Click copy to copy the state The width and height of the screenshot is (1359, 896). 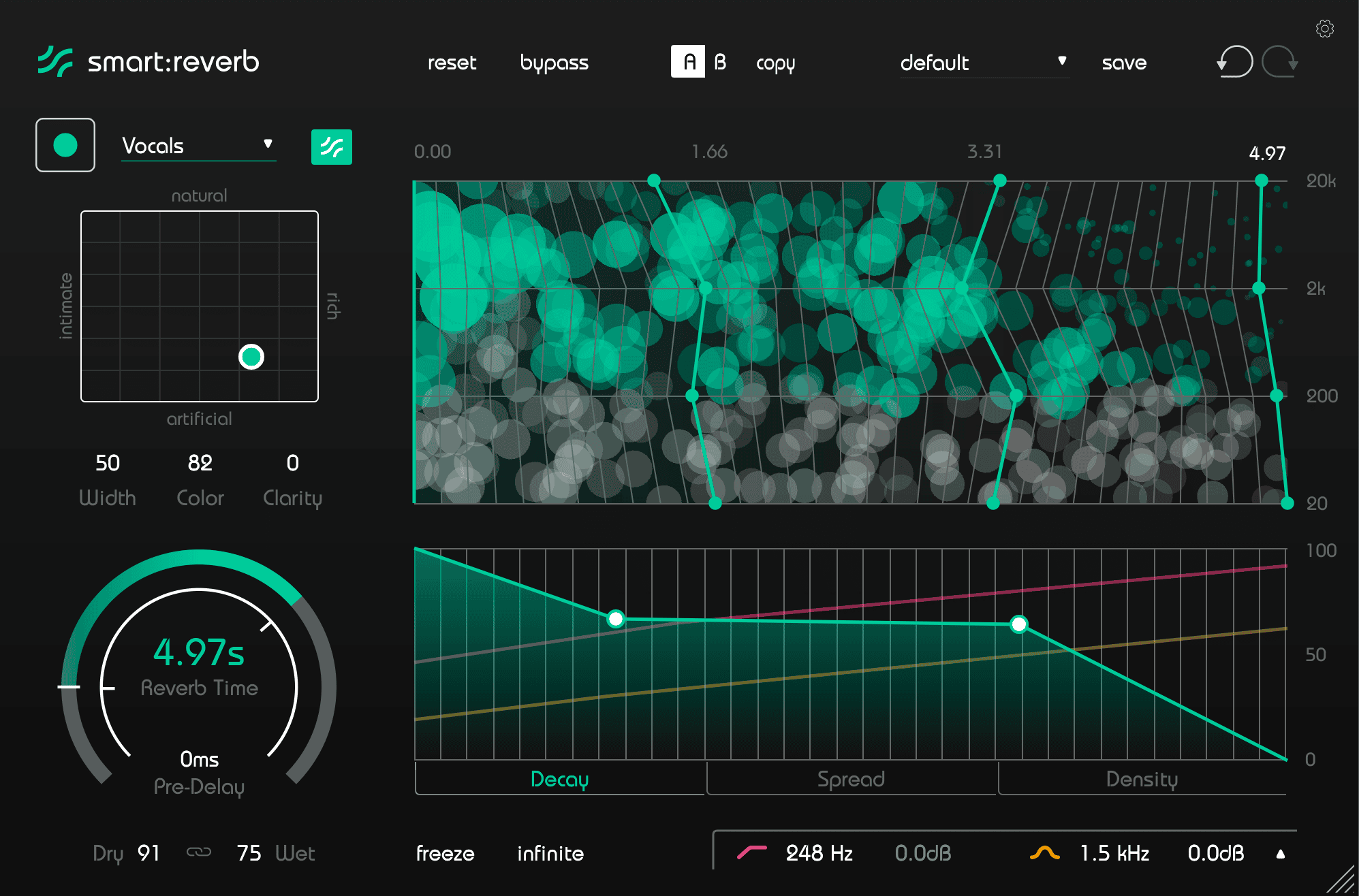click(x=775, y=63)
